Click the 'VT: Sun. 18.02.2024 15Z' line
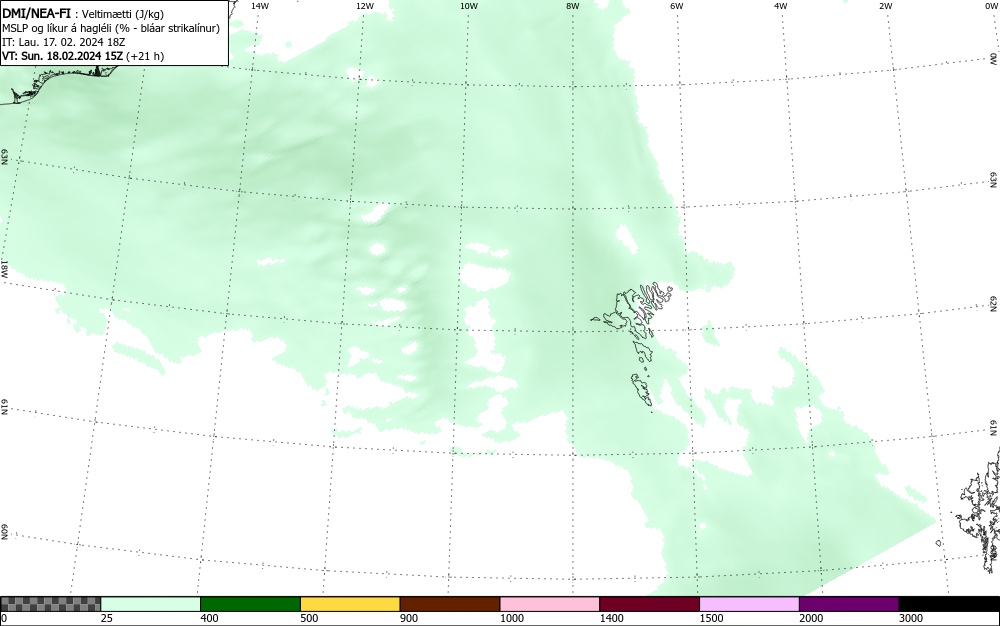The image size is (1000, 626). [62, 56]
